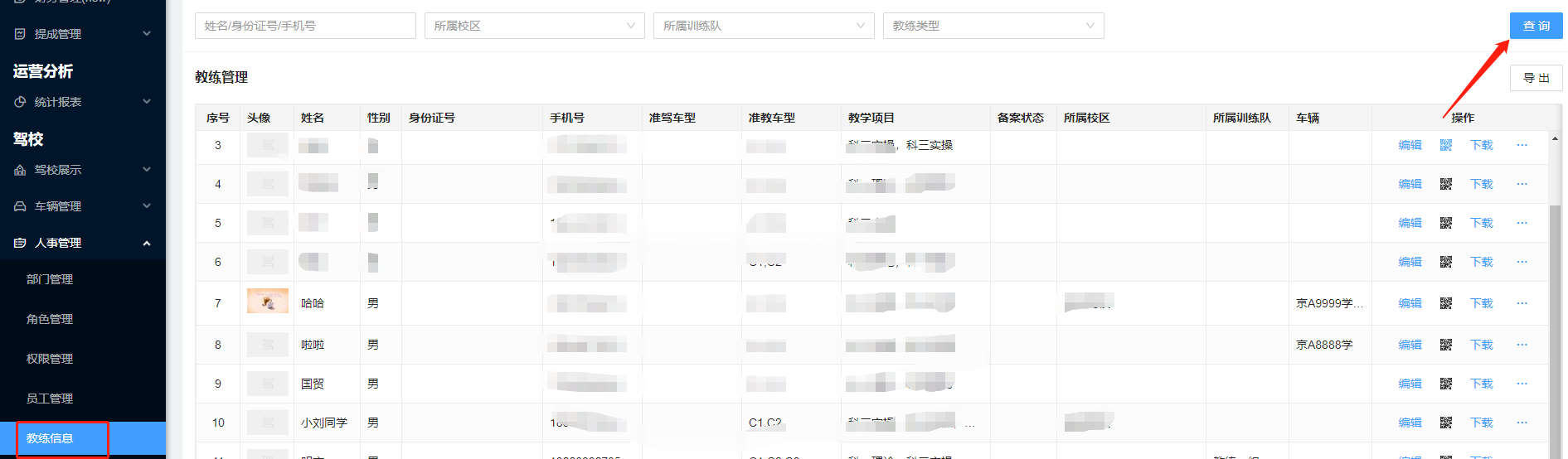Expand the 驾校展示 menu chevron
This screenshot has height=459, width=1568.
[x=147, y=170]
